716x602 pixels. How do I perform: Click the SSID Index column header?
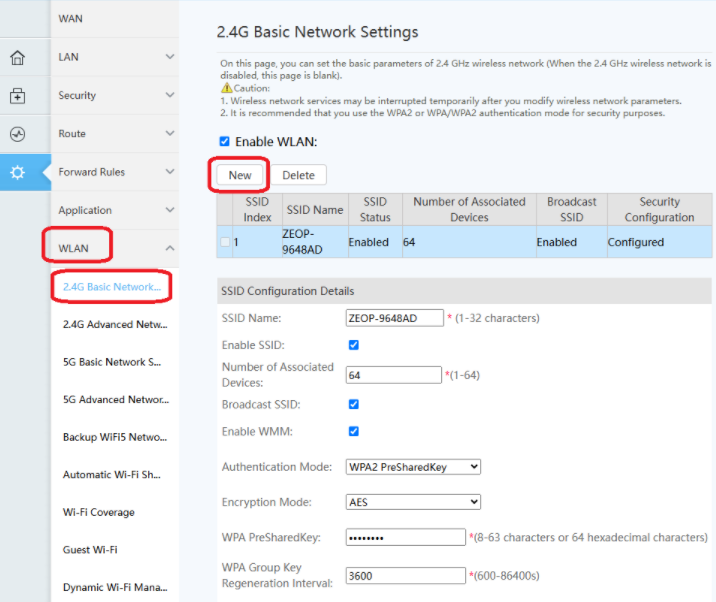257,209
